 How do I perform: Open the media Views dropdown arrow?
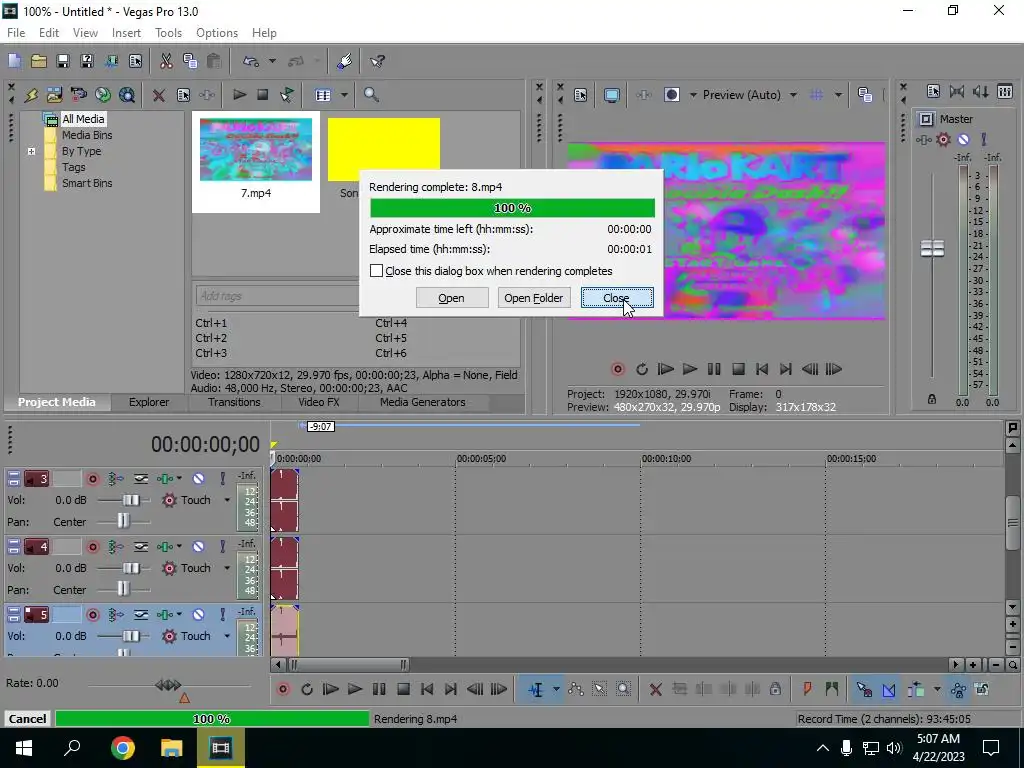344,95
